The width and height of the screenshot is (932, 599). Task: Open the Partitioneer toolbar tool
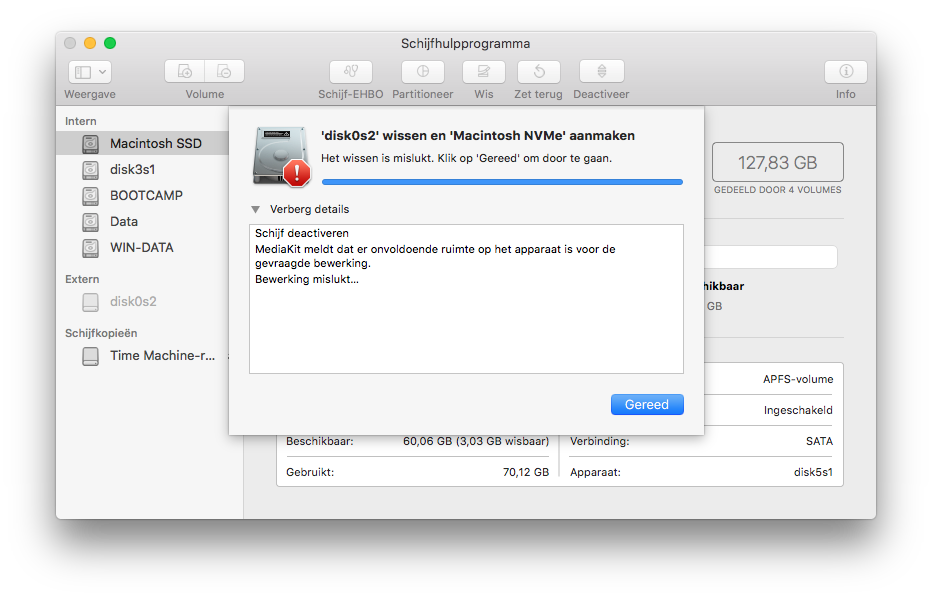(x=423, y=72)
